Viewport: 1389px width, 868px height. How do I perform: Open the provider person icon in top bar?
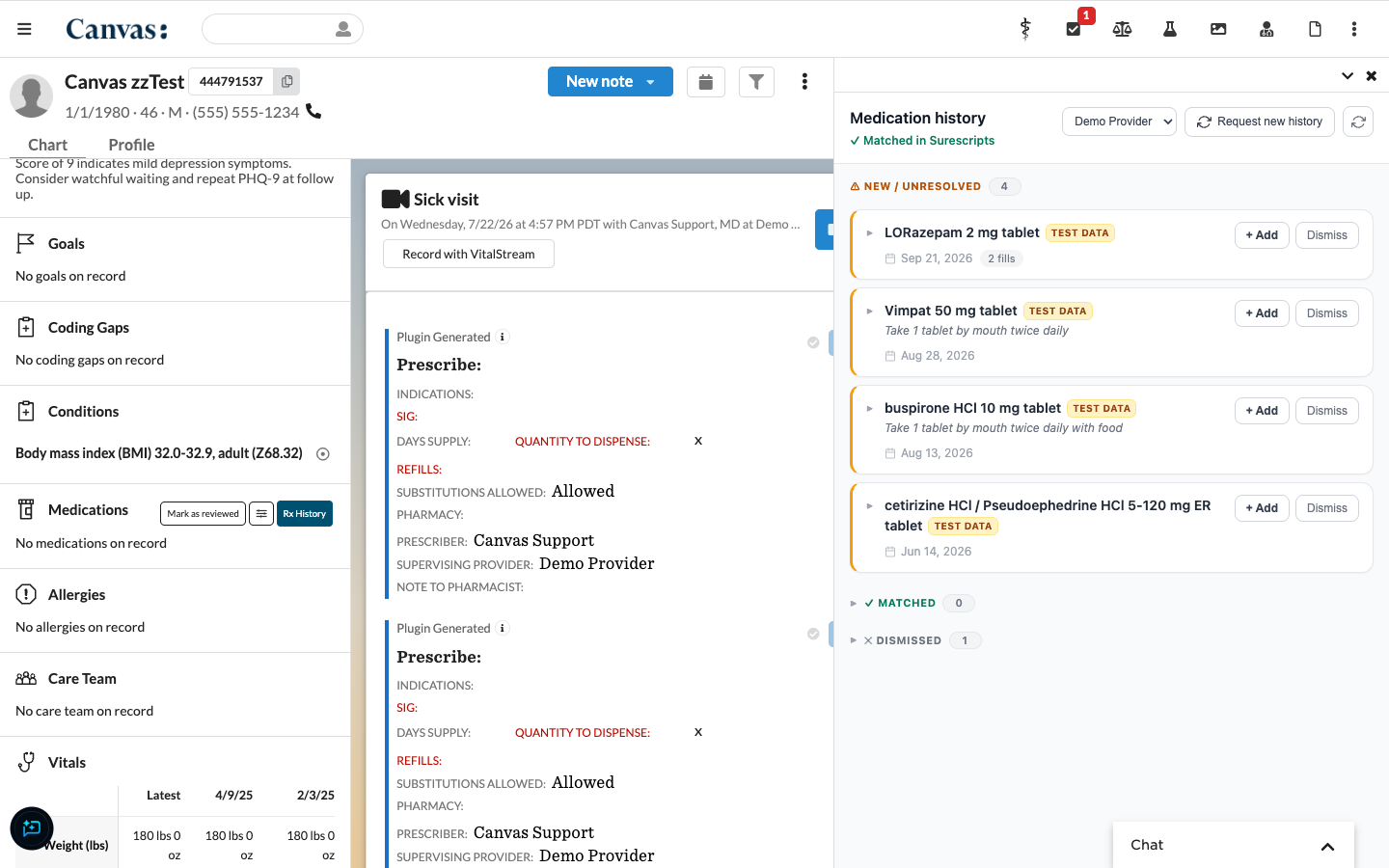pyautogui.click(x=1266, y=29)
